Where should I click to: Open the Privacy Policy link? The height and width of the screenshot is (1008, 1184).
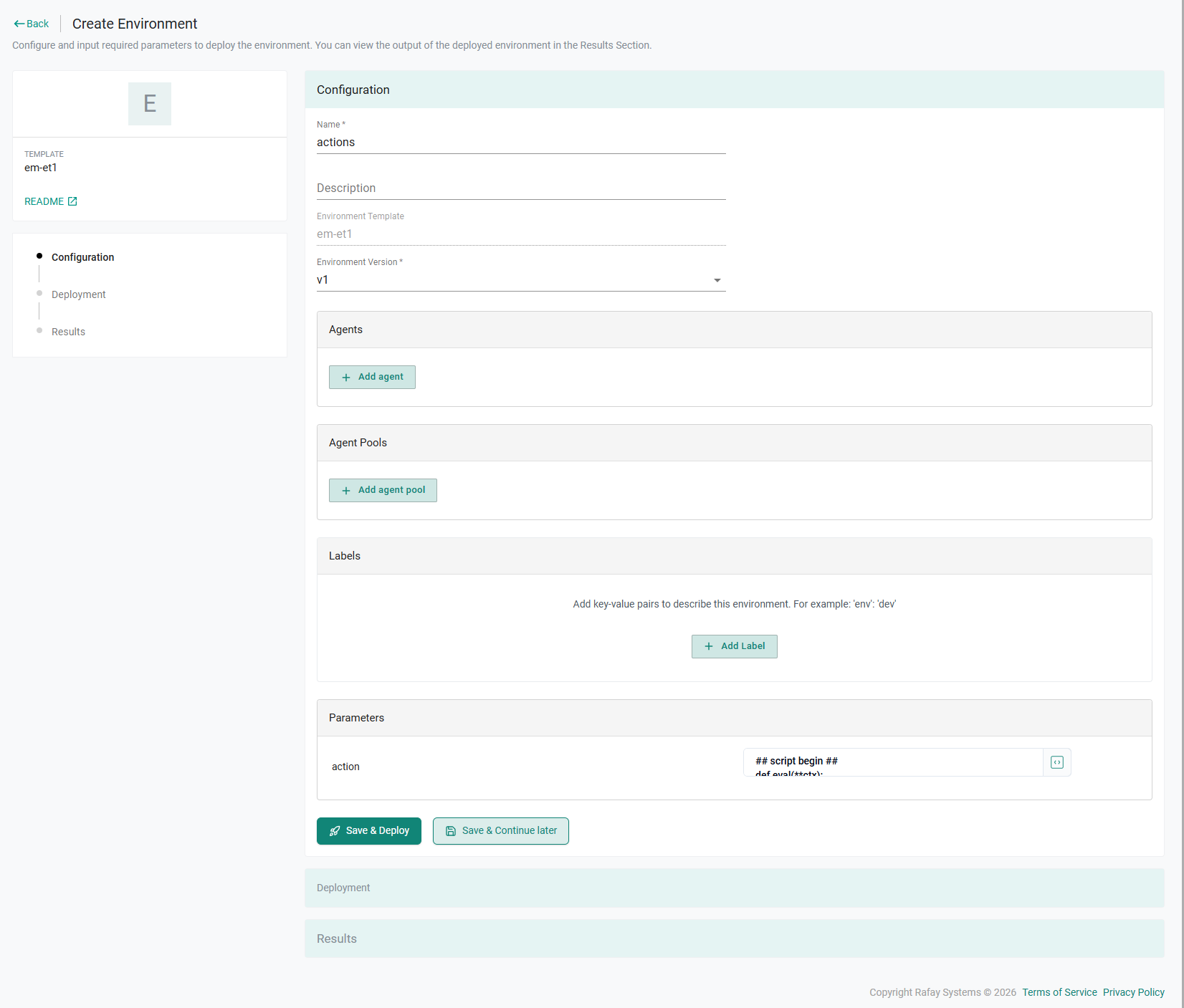(x=1133, y=992)
